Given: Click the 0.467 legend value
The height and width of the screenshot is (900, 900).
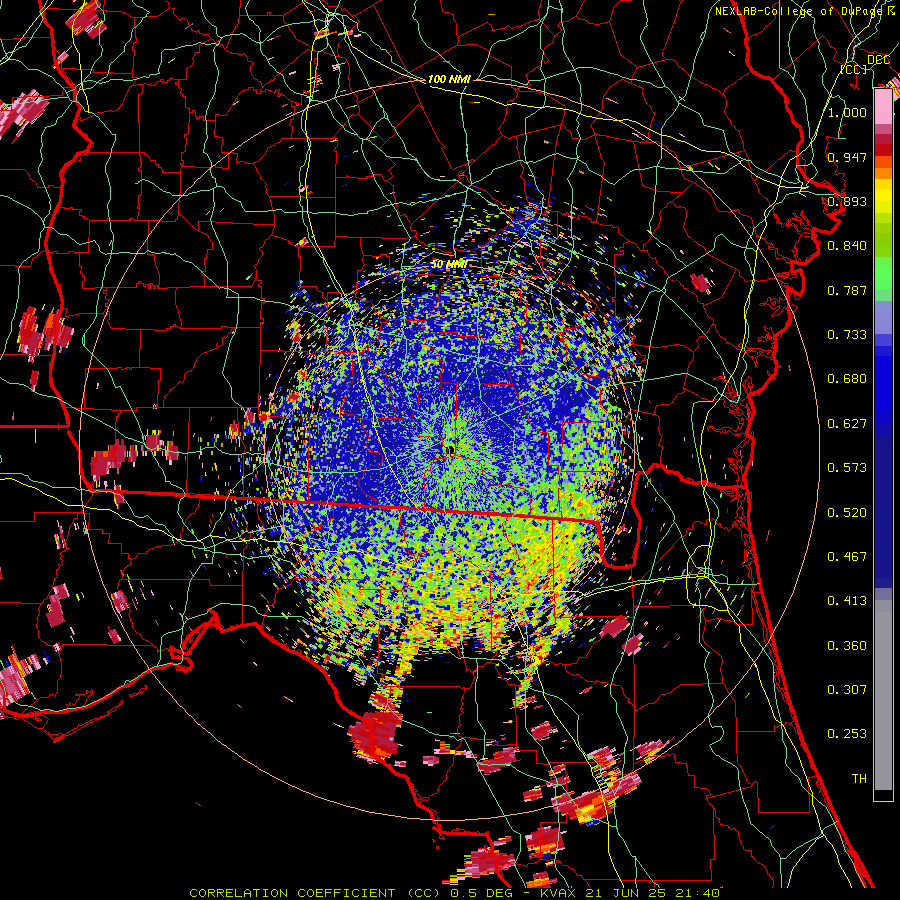Looking at the screenshot, I should pyautogui.click(x=847, y=557).
